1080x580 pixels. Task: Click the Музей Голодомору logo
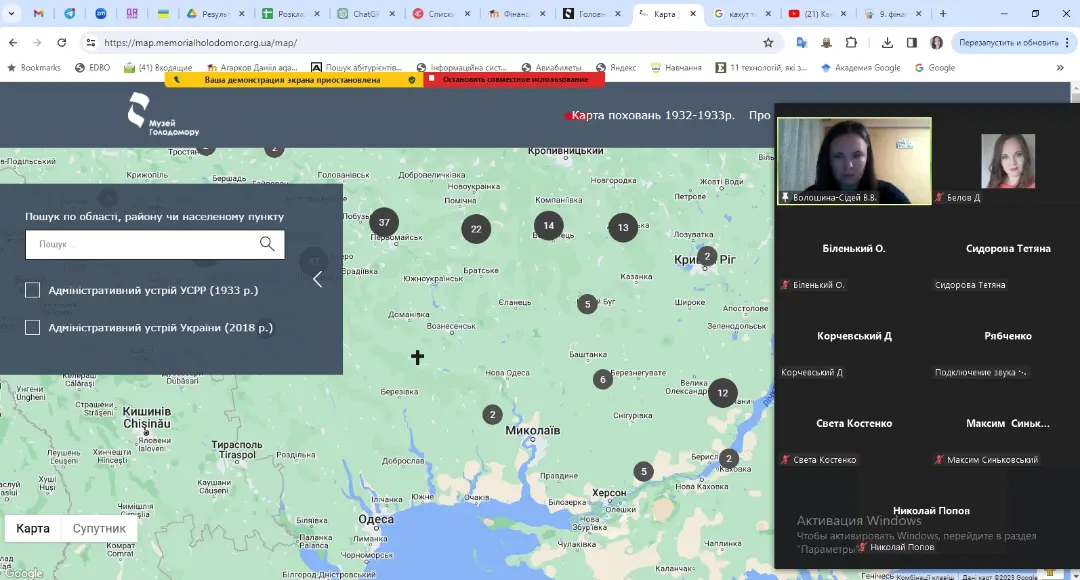pos(163,114)
